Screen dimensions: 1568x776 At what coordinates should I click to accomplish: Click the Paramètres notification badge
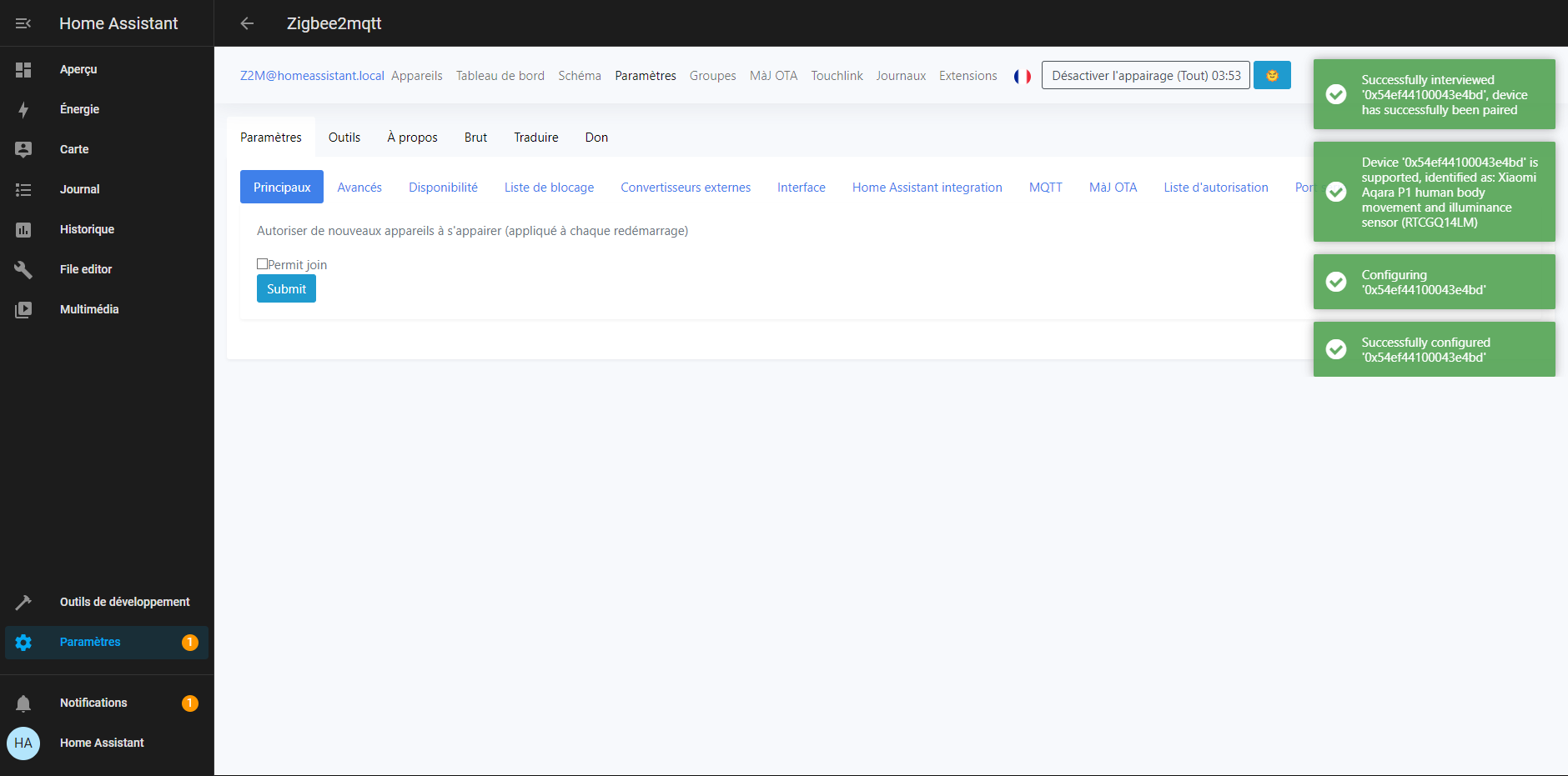[190, 643]
